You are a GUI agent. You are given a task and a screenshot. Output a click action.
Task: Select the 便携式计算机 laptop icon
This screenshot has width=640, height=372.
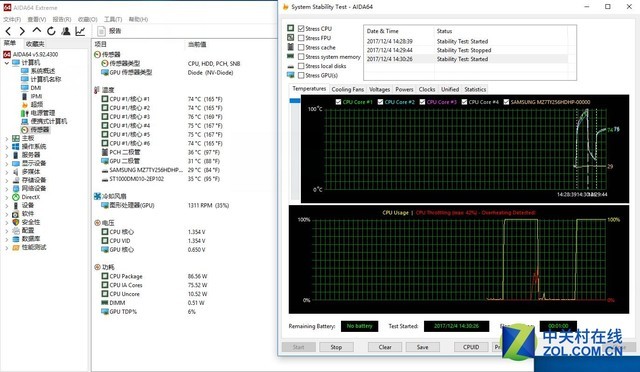click(x=24, y=121)
